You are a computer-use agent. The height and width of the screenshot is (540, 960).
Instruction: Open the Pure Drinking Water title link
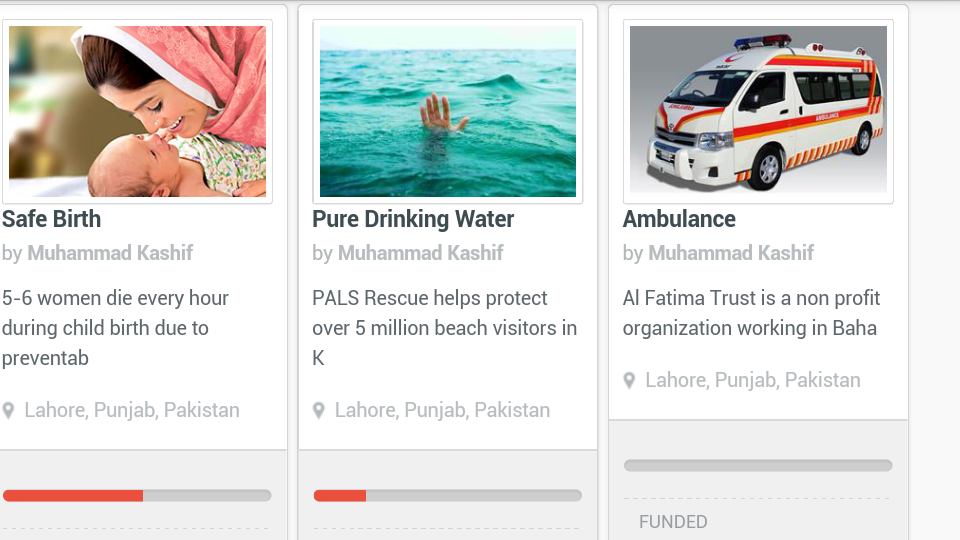(413, 219)
